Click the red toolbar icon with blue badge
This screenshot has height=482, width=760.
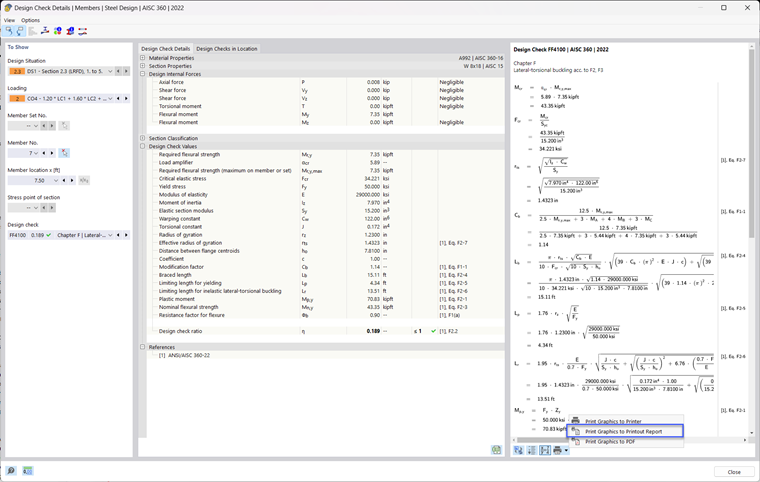tap(70, 31)
